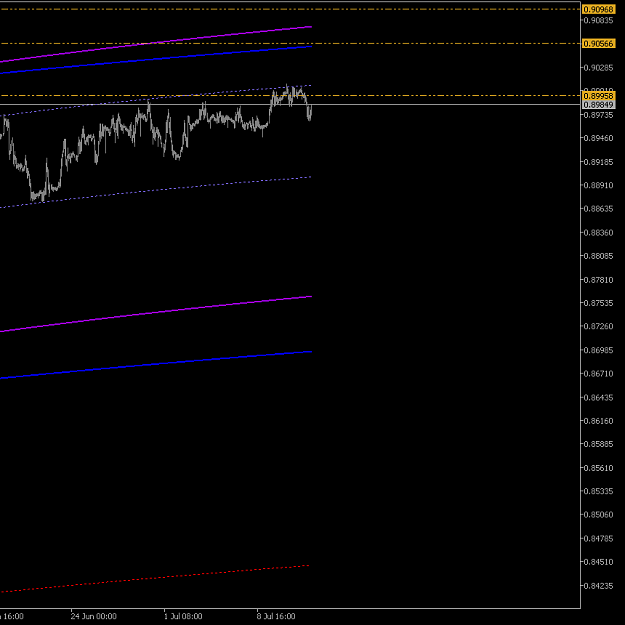The height and width of the screenshot is (625, 625).
Task: Click the 0.86985 price scale value
Action: [598, 350]
